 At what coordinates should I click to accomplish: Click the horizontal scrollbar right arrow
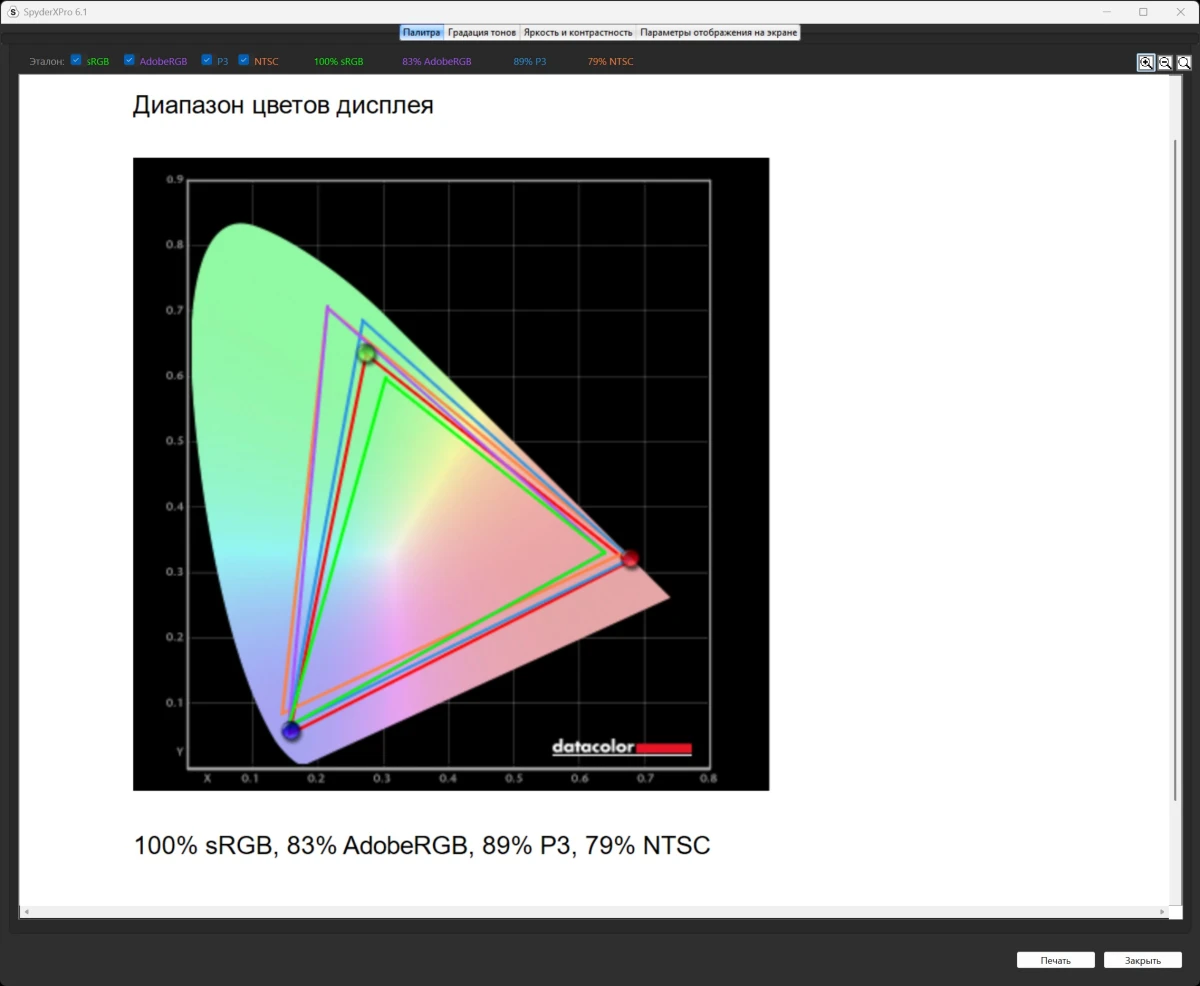1163,912
